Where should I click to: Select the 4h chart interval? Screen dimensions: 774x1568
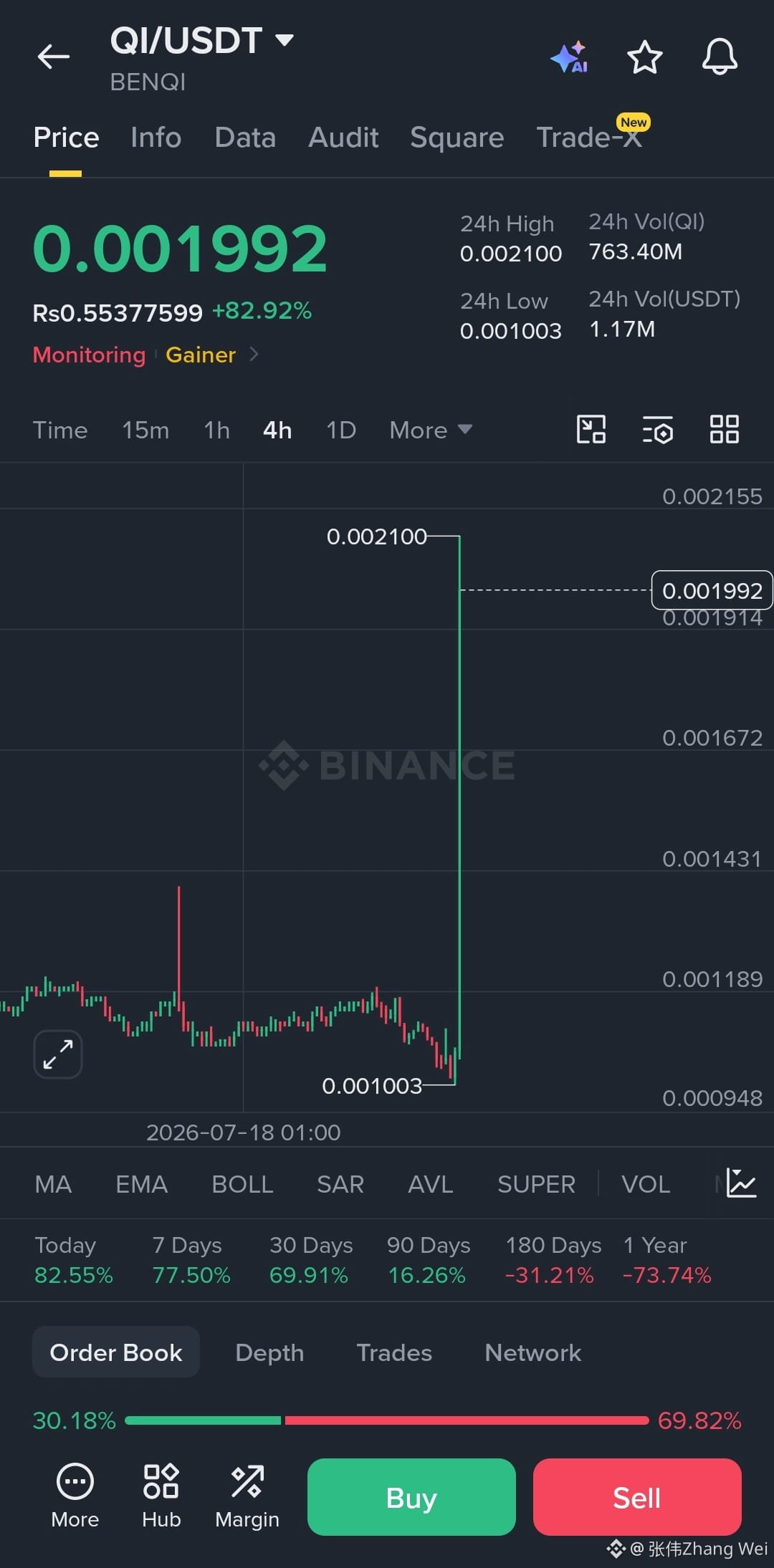[277, 430]
